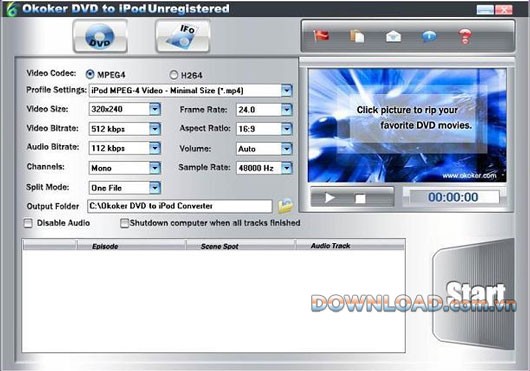Load an IFO file with the IFO button
This screenshot has width=530, height=371.
point(183,36)
